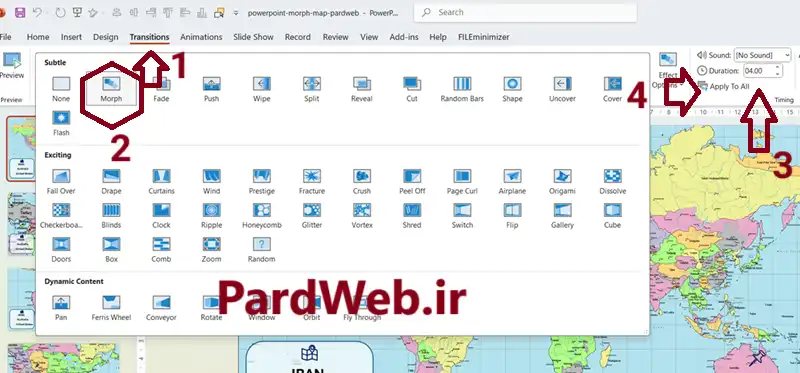Increase Duration with the up stepper
The height and width of the screenshot is (373, 800).
pyautogui.click(x=778, y=67)
